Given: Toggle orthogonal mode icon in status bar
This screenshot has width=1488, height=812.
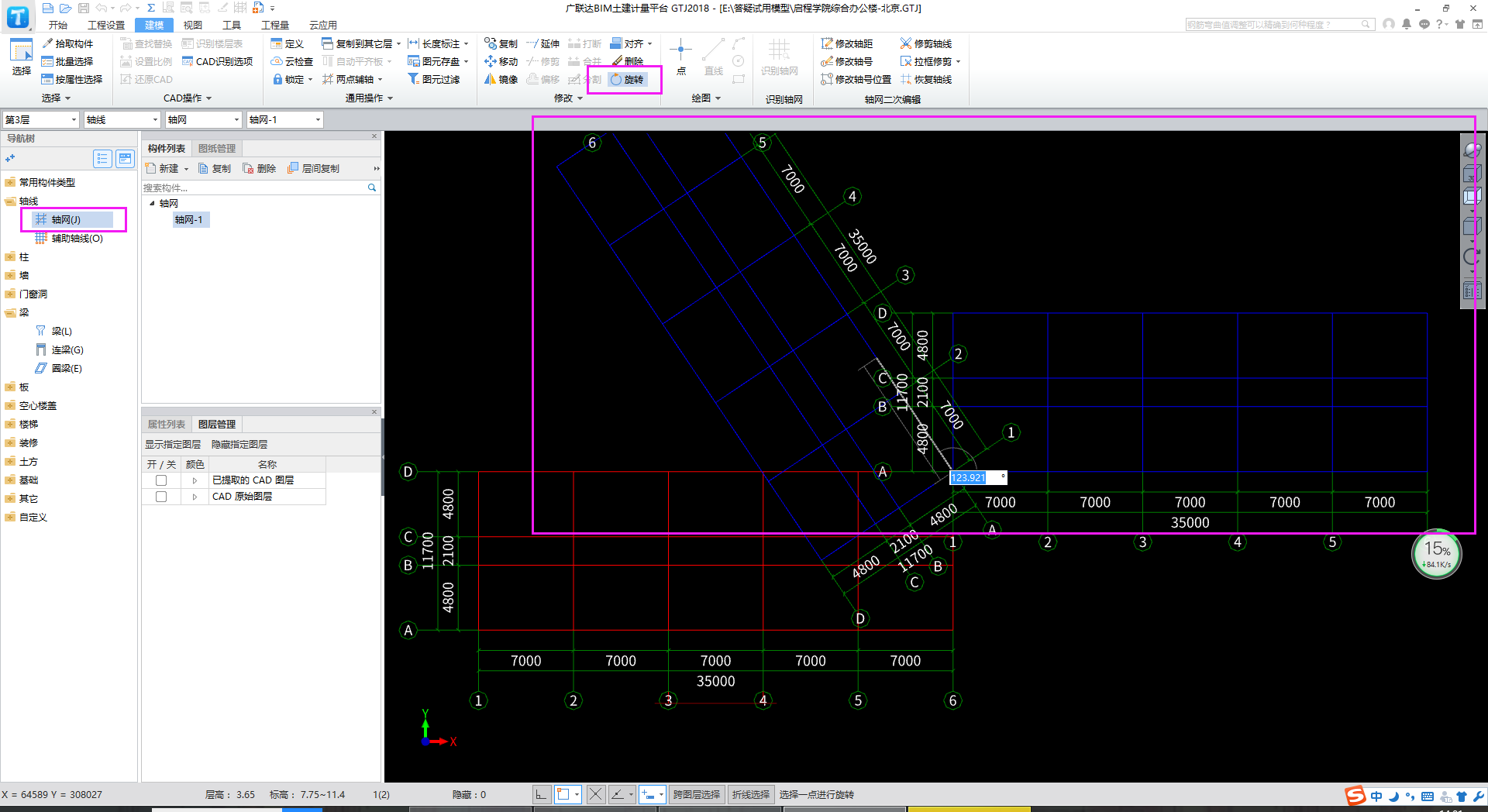Looking at the screenshot, I should tap(542, 794).
